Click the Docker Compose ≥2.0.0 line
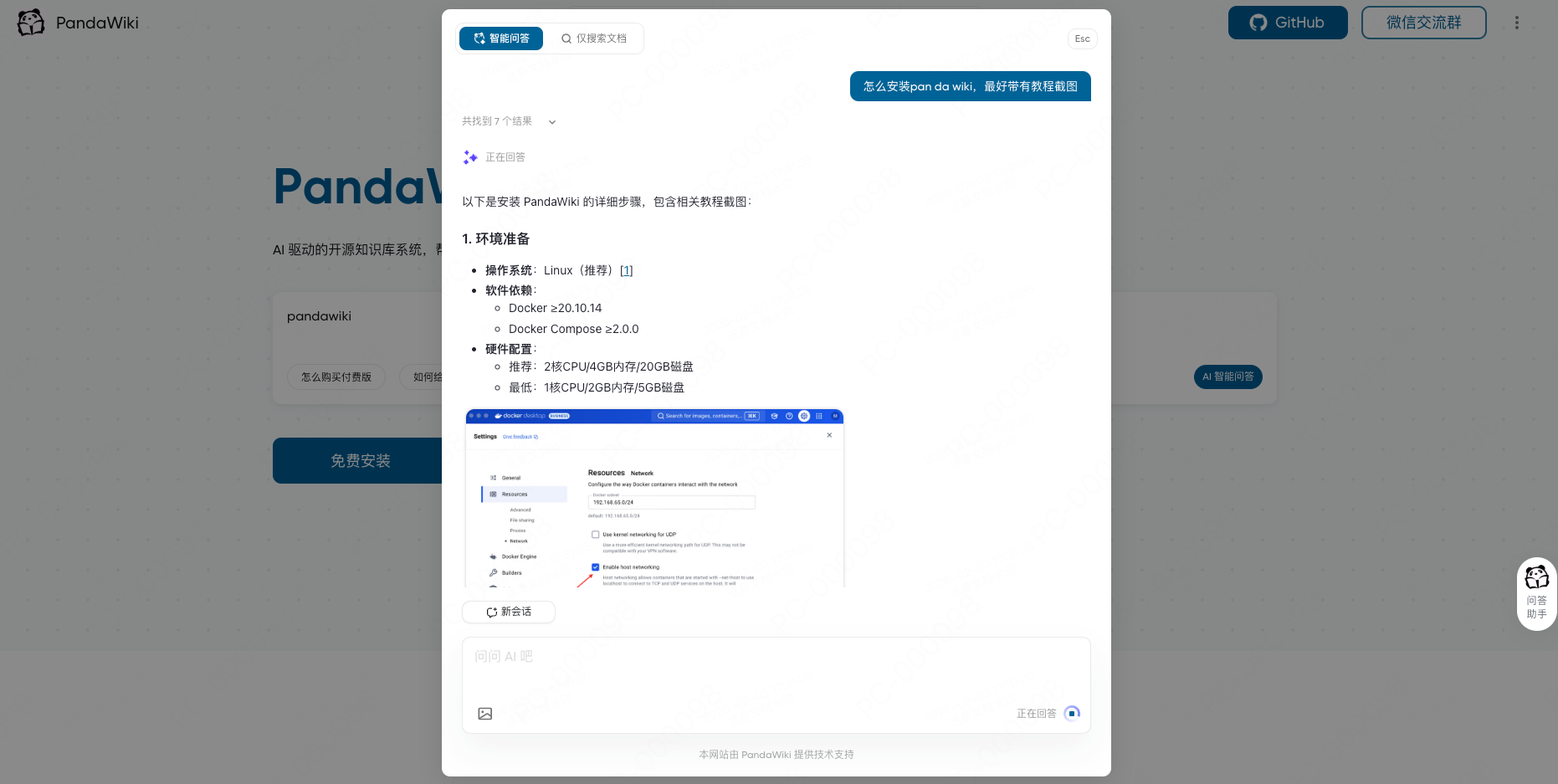This screenshot has height=784, width=1558. click(x=573, y=329)
